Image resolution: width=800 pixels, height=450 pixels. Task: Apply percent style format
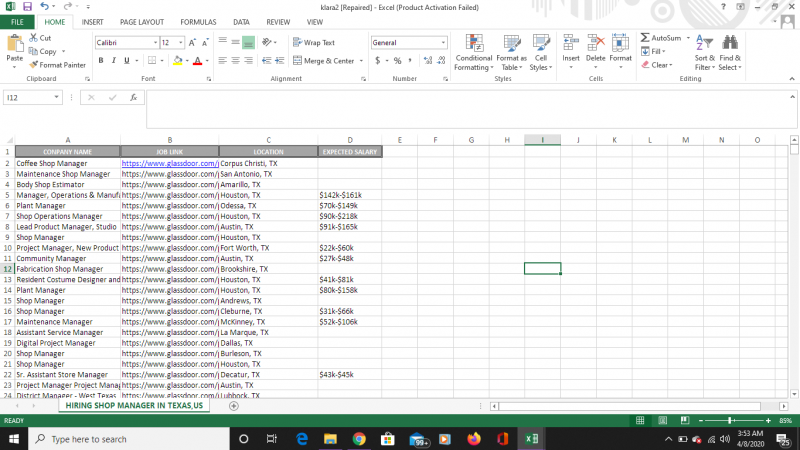[397, 61]
